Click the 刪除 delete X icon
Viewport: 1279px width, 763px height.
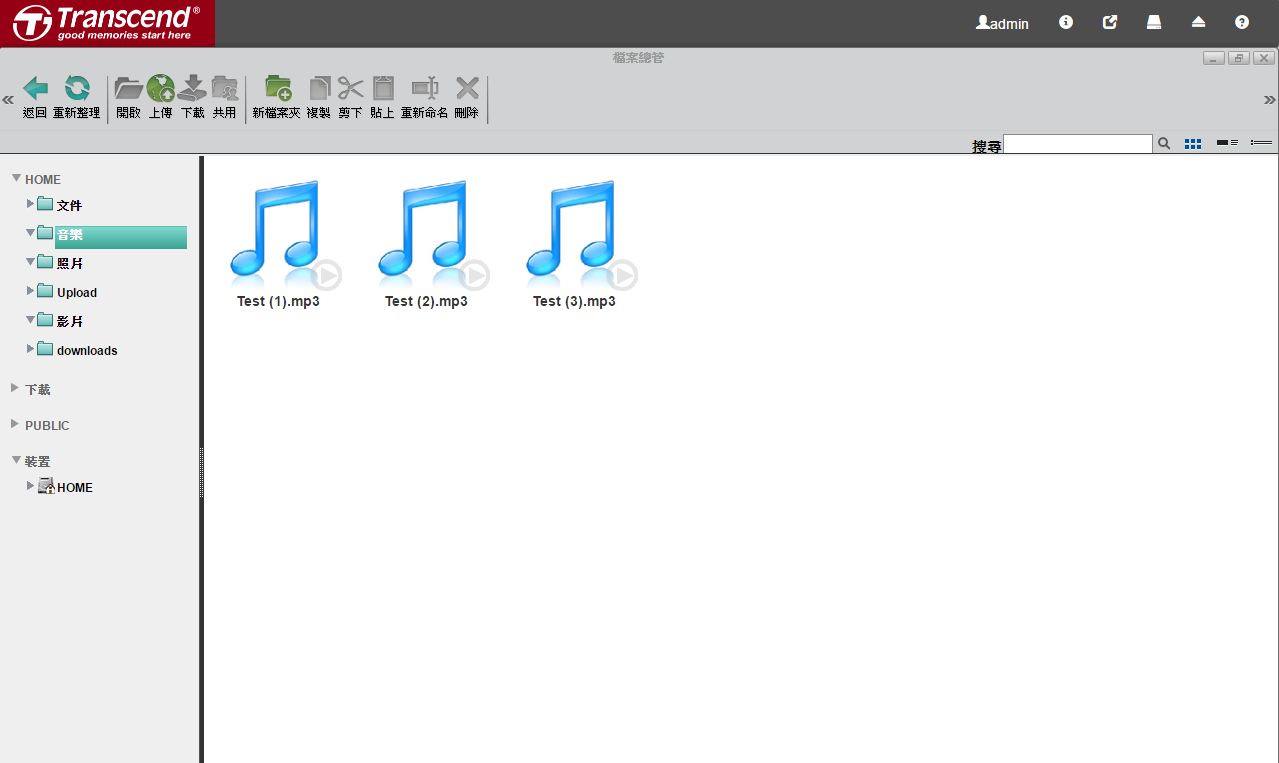coord(467,88)
